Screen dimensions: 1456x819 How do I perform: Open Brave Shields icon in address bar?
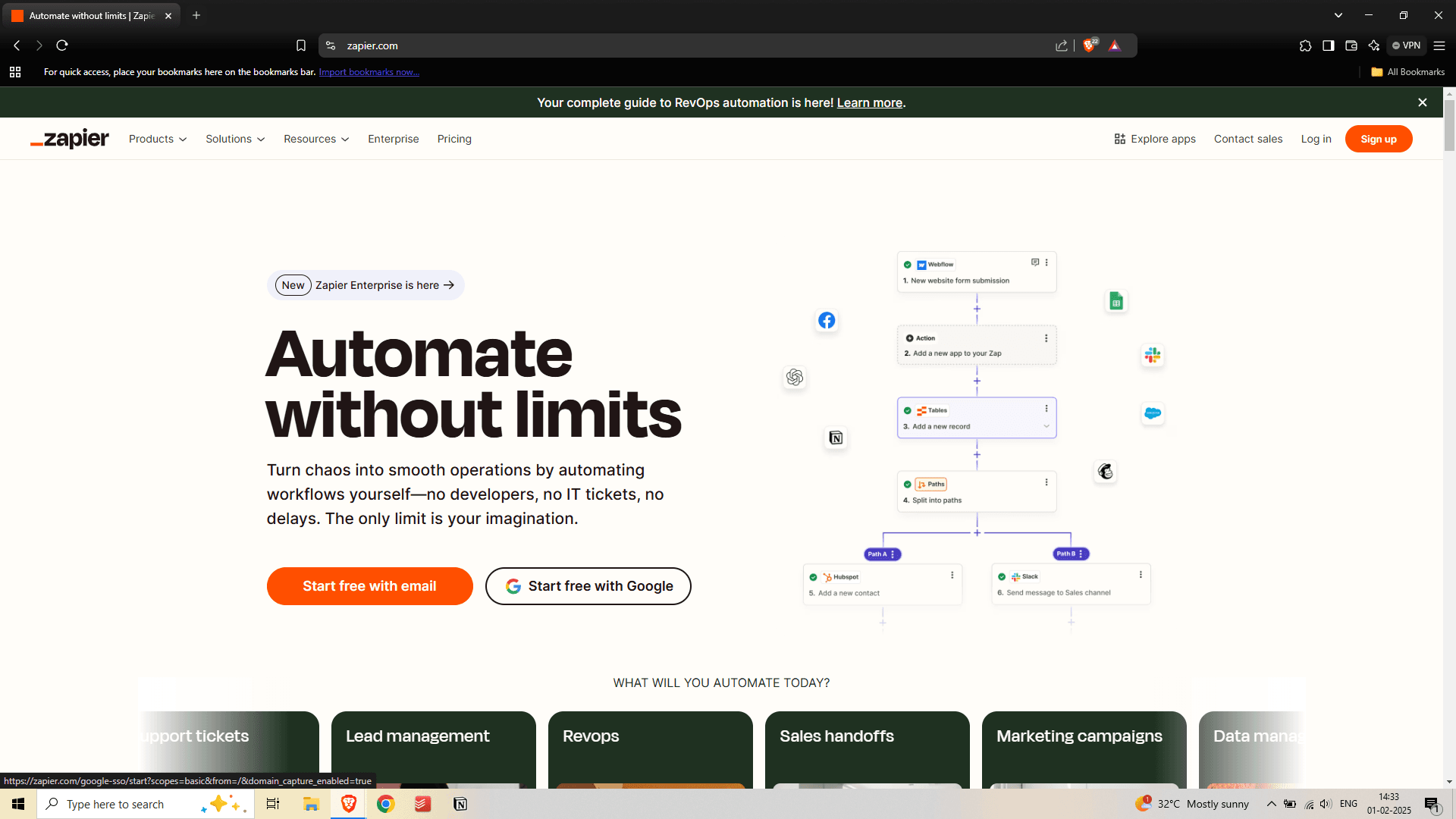1090,45
